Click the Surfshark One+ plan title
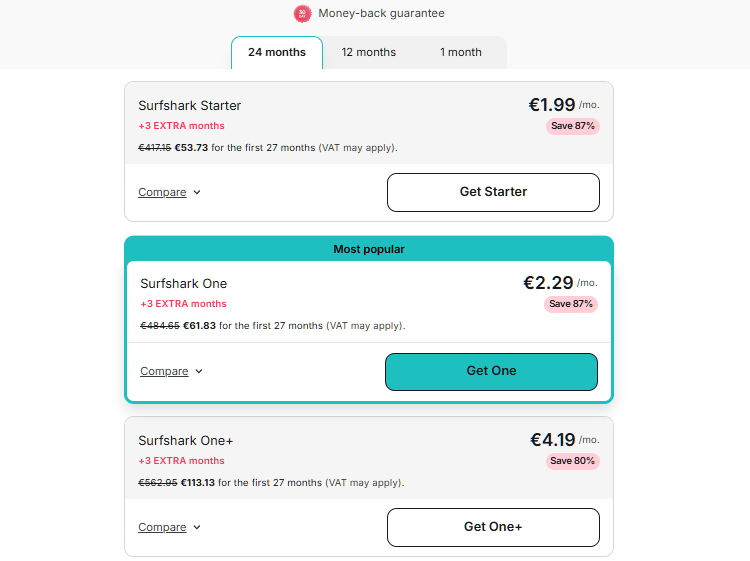 [186, 440]
